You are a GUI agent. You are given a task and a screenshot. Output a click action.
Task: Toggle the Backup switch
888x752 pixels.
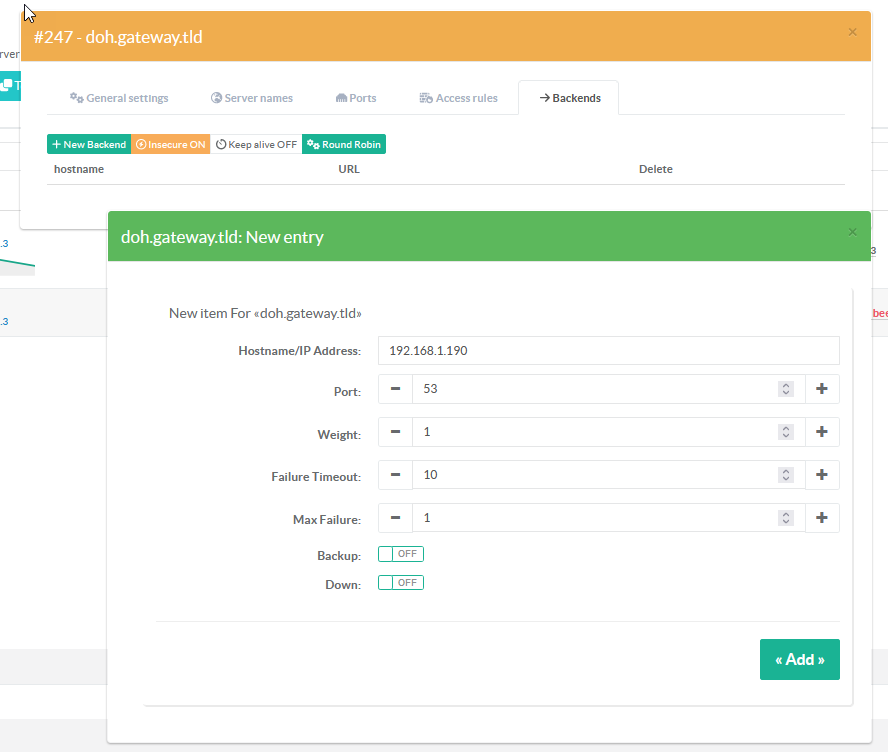pos(400,554)
